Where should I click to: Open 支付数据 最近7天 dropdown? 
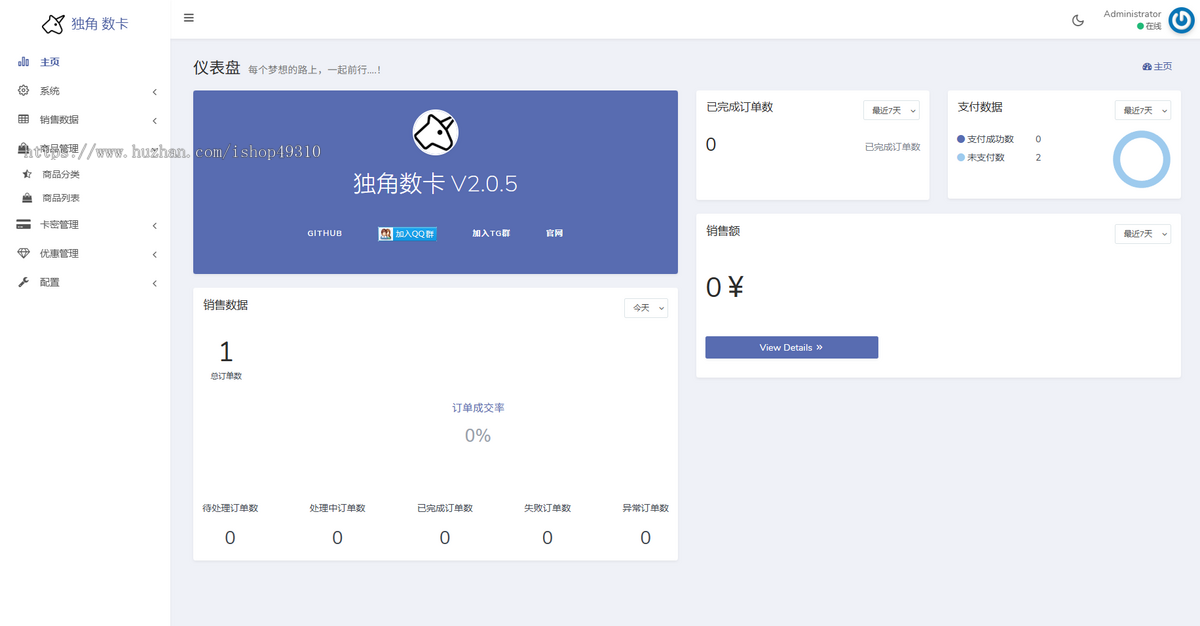[1143, 110]
